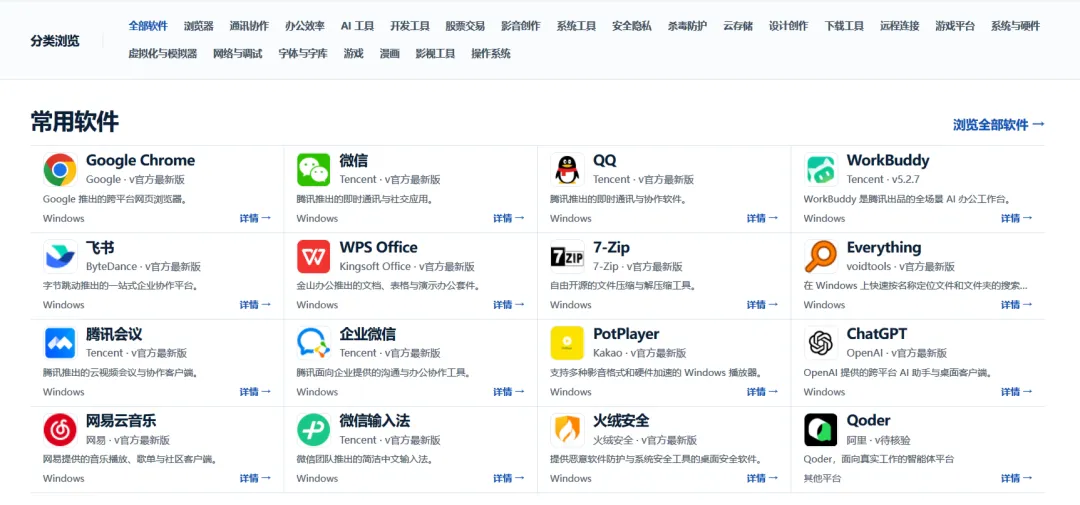Go to AI 工具 category
This screenshot has width=1080, height=505.
[x=357, y=26]
